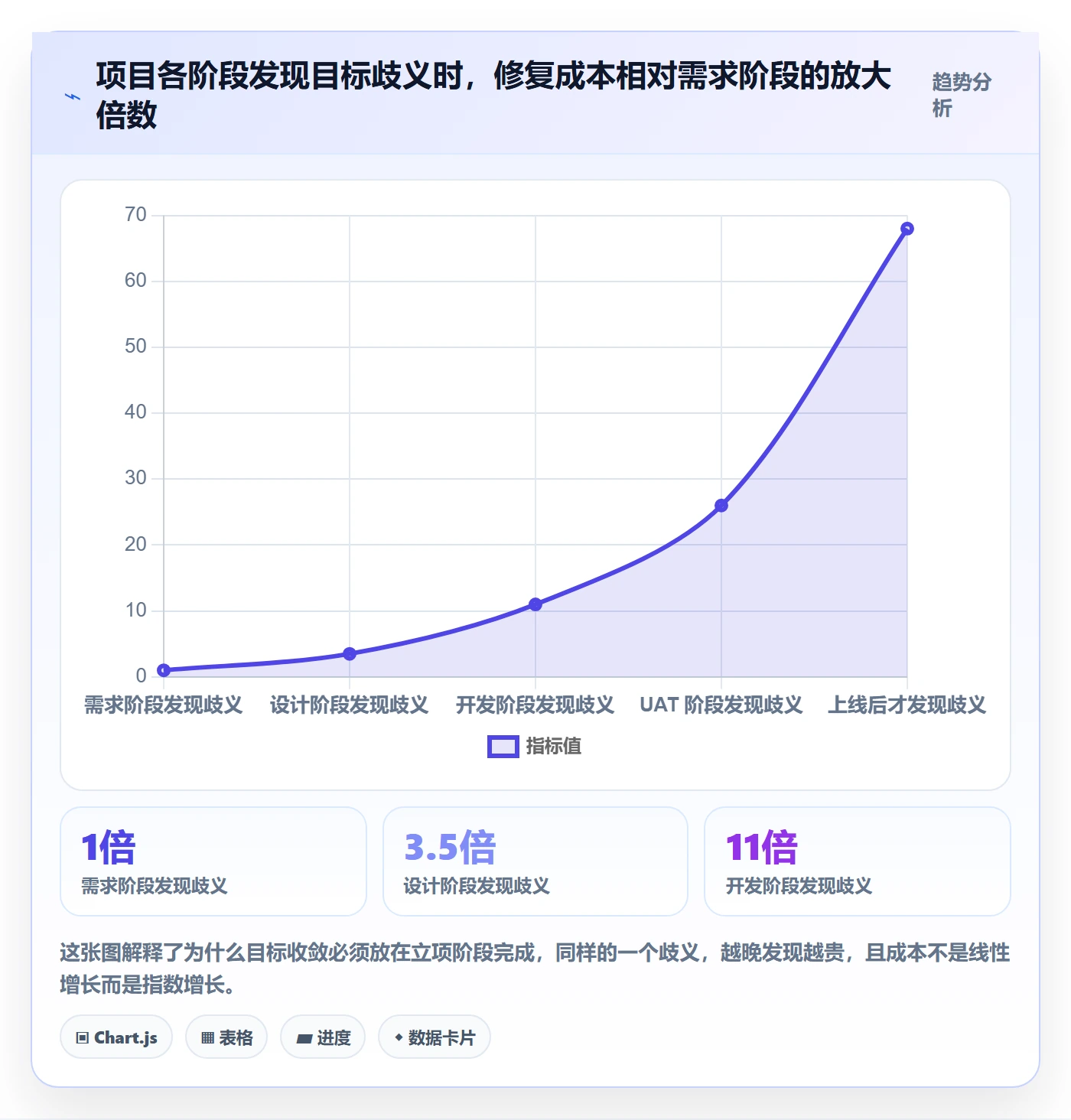Viewport: 1071px width, 1120px height.
Task: Open the 1倍 stat card
Action: pyautogui.click(x=213, y=861)
